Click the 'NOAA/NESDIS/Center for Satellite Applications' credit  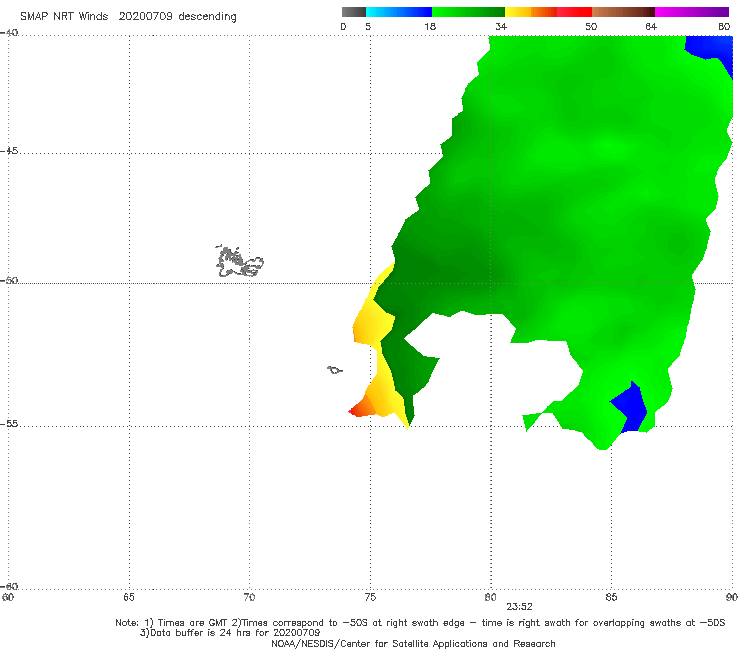pos(413,643)
